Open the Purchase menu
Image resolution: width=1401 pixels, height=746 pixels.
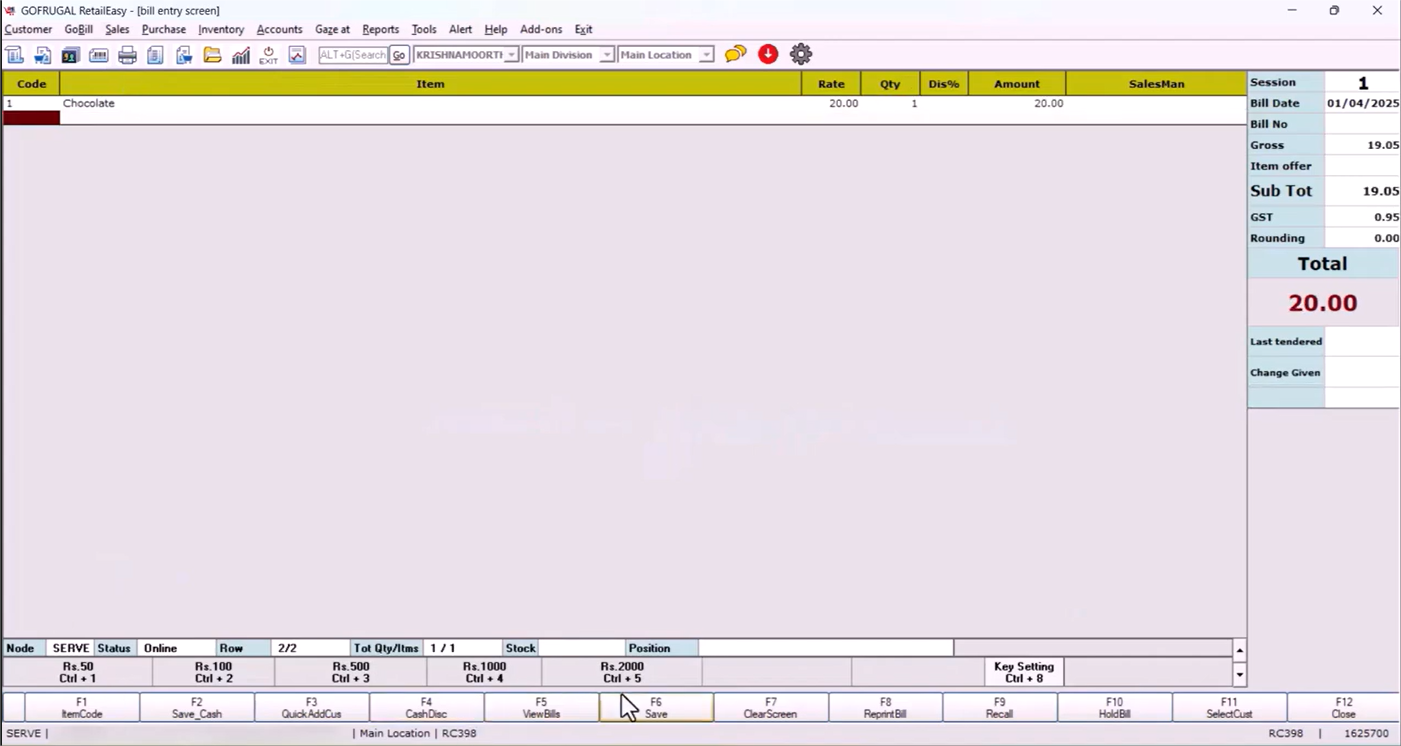click(164, 30)
